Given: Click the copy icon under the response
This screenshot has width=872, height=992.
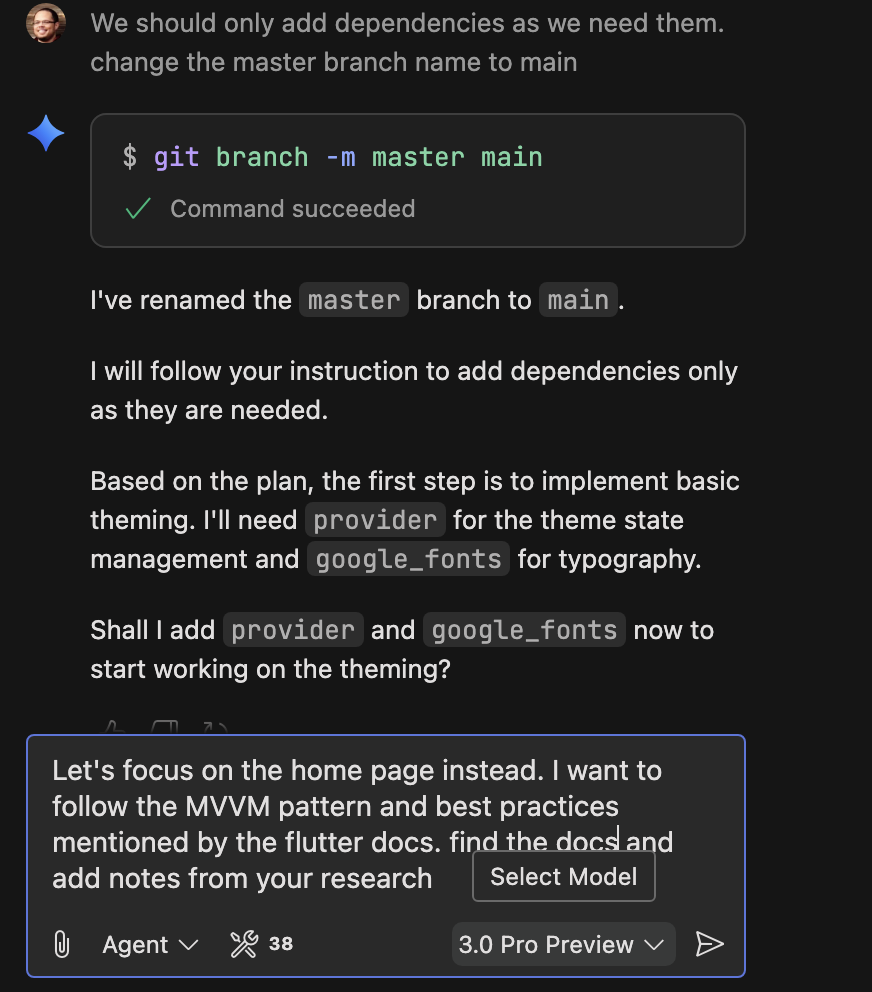Looking at the screenshot, I should 165,728.
